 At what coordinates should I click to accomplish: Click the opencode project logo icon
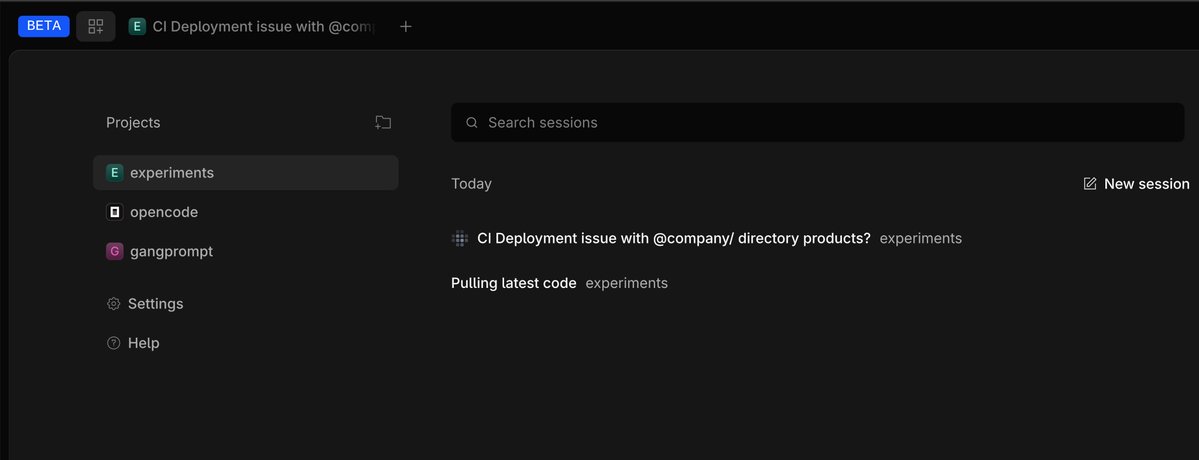coord(115,212)
